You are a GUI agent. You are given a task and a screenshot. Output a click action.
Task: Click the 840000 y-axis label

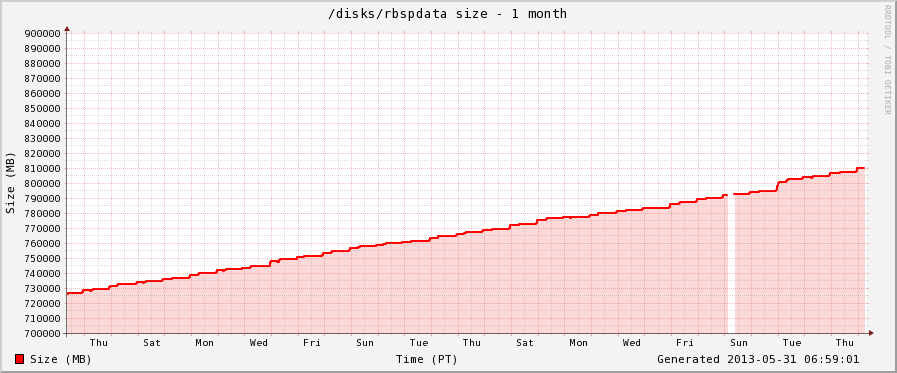42,124
